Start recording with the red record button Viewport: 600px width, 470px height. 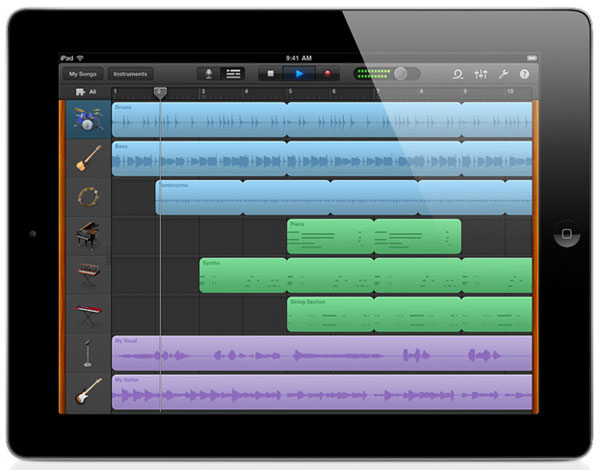pyautogui.click(x=328, y=73)
